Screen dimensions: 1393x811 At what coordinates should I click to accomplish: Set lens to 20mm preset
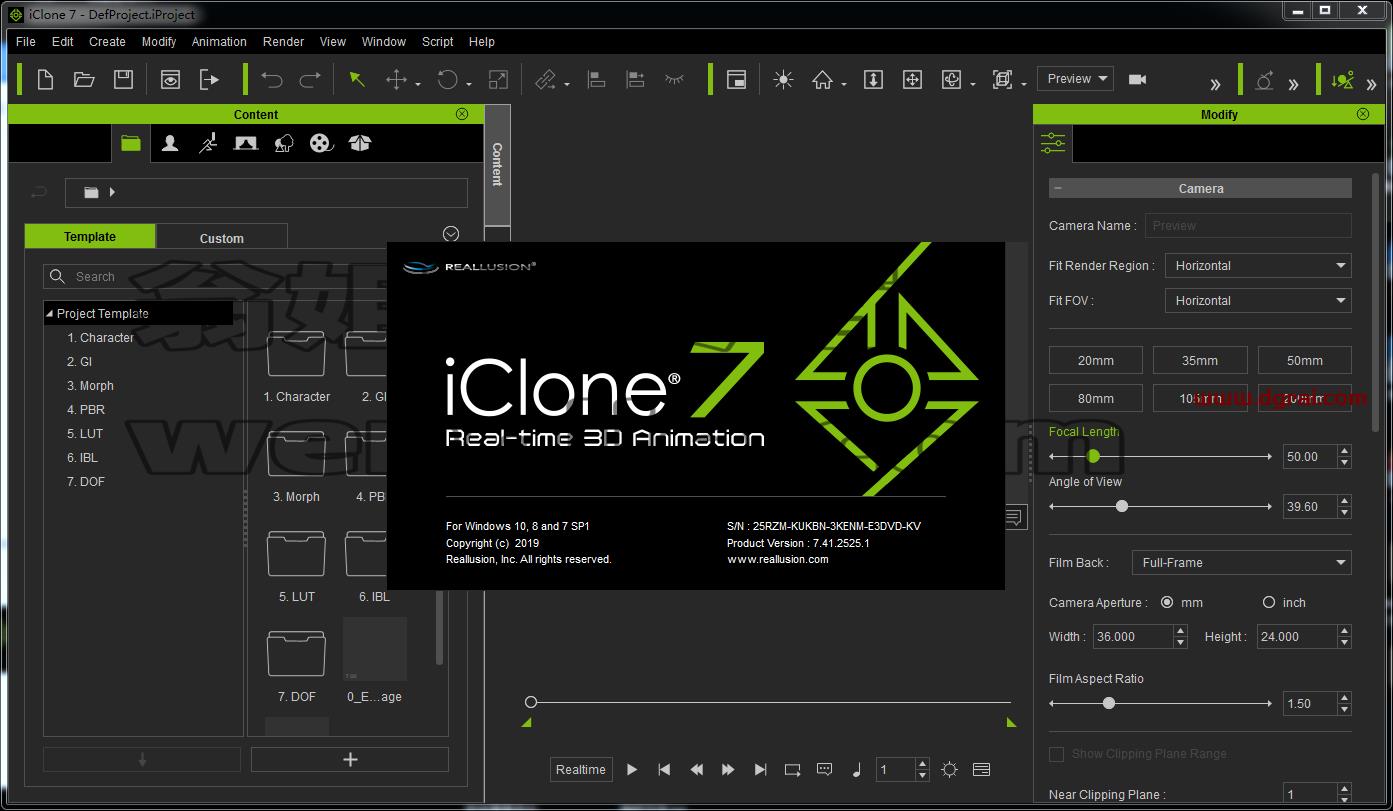point(1096,360)
